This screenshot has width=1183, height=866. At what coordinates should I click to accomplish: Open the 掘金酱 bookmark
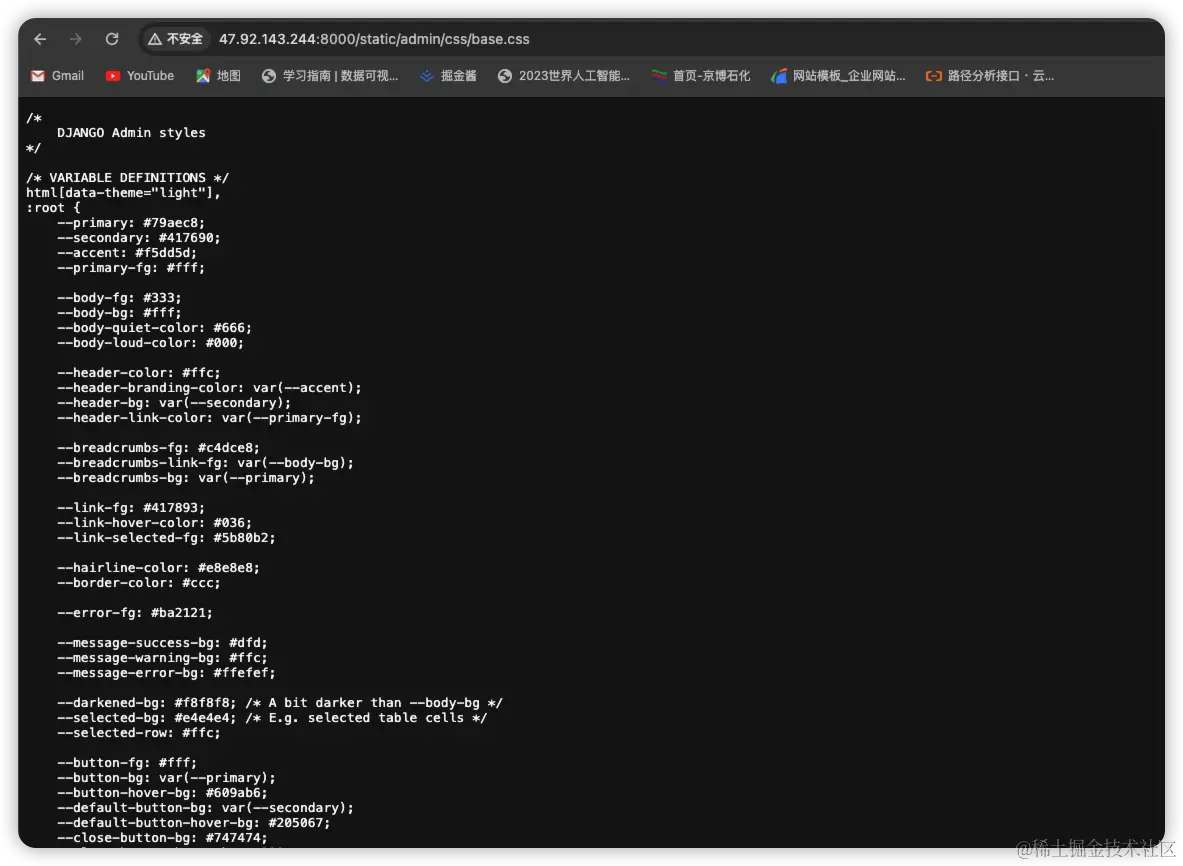click(x=448, y=76)
